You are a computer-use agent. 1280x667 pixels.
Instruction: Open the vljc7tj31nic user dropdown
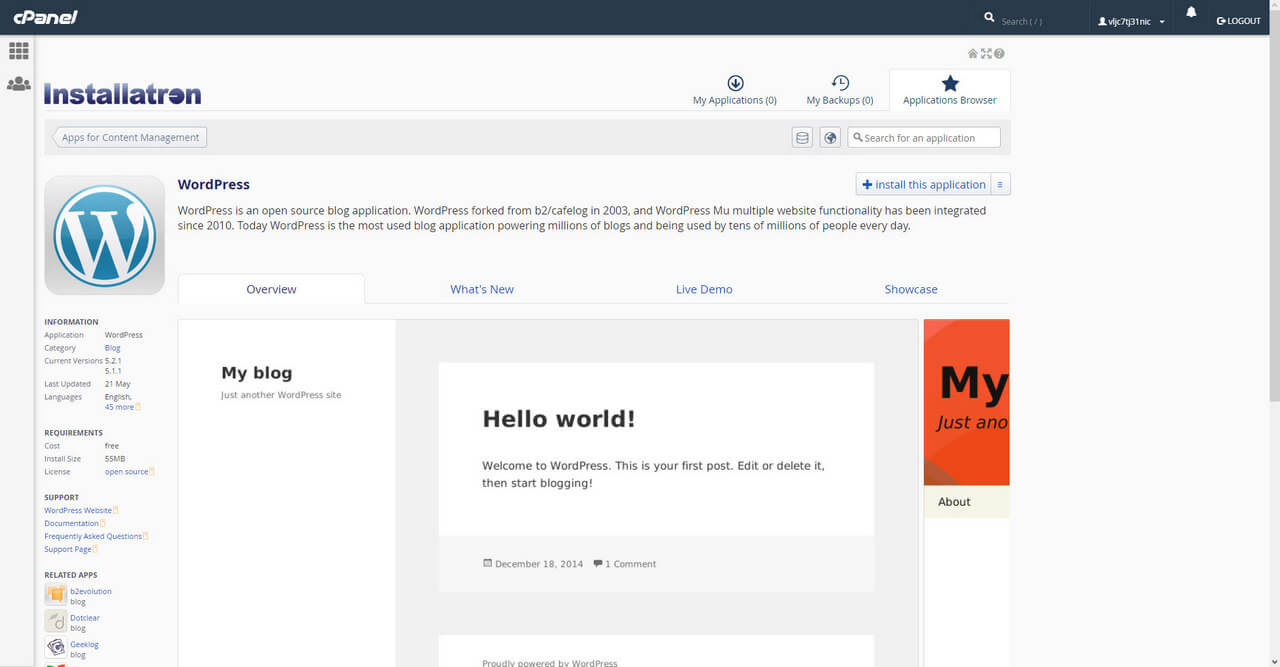(1131, 21)
